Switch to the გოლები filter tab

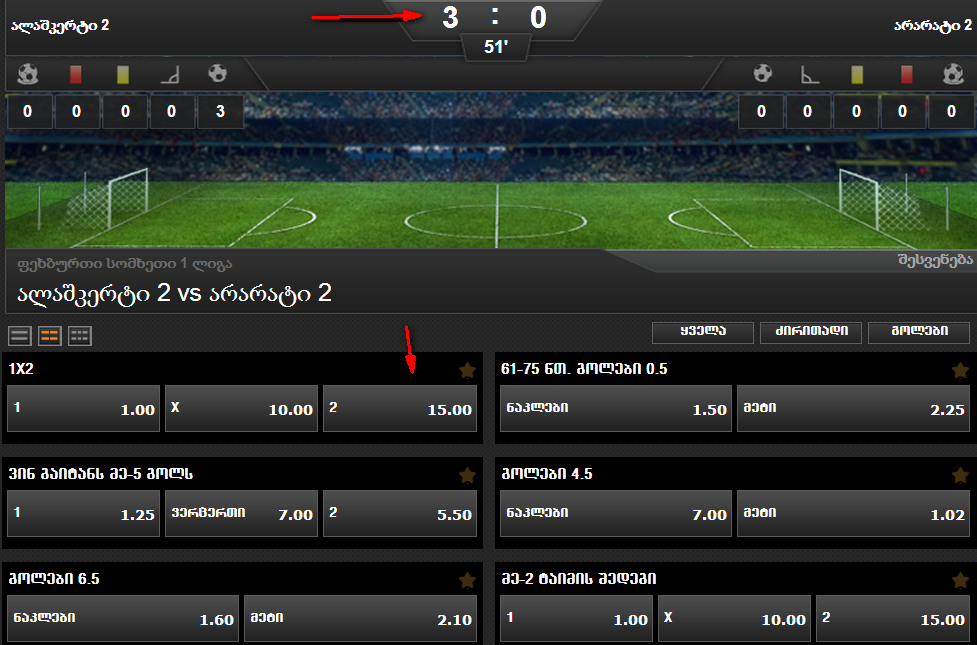click(x=919, y=333)
